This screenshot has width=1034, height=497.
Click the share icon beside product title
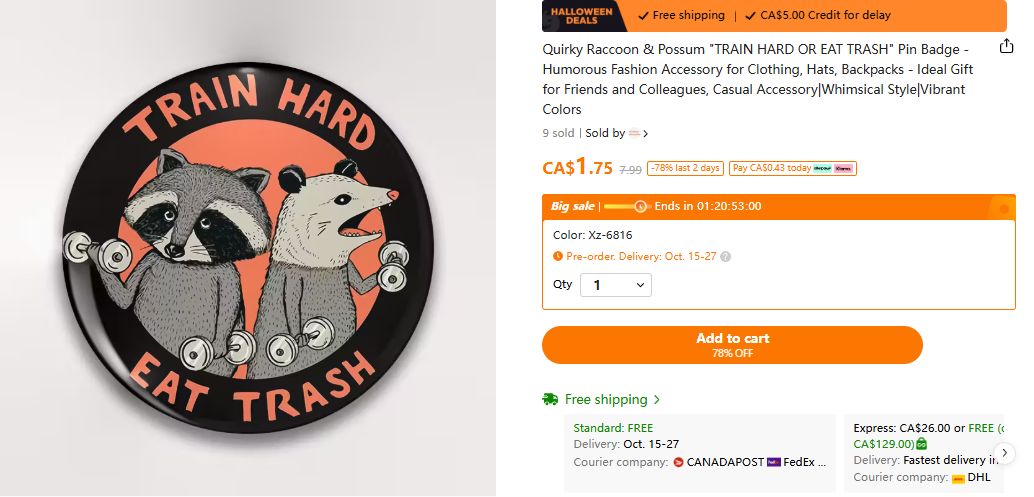point(1006,46)
